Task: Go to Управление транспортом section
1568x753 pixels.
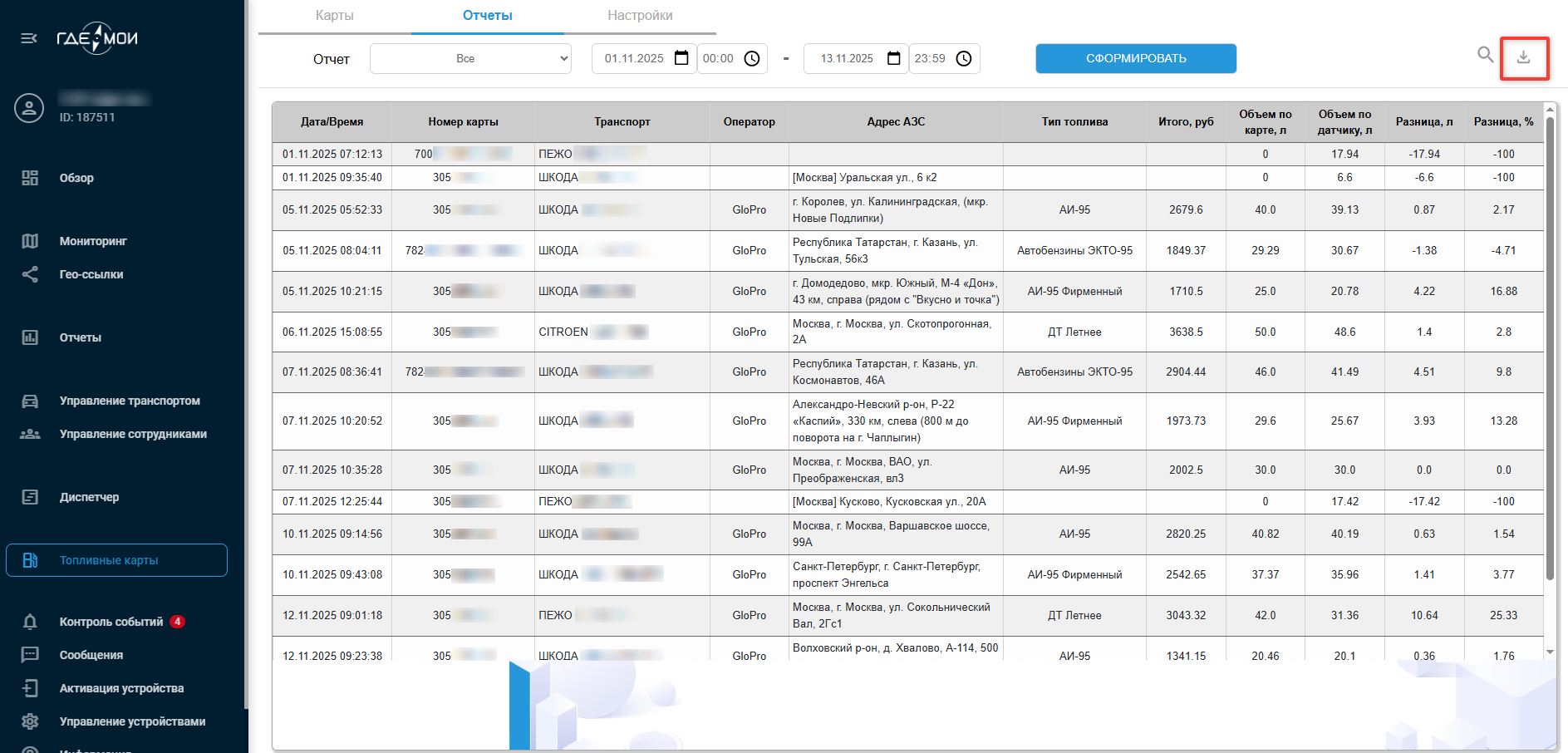Action: pos(130,401)
